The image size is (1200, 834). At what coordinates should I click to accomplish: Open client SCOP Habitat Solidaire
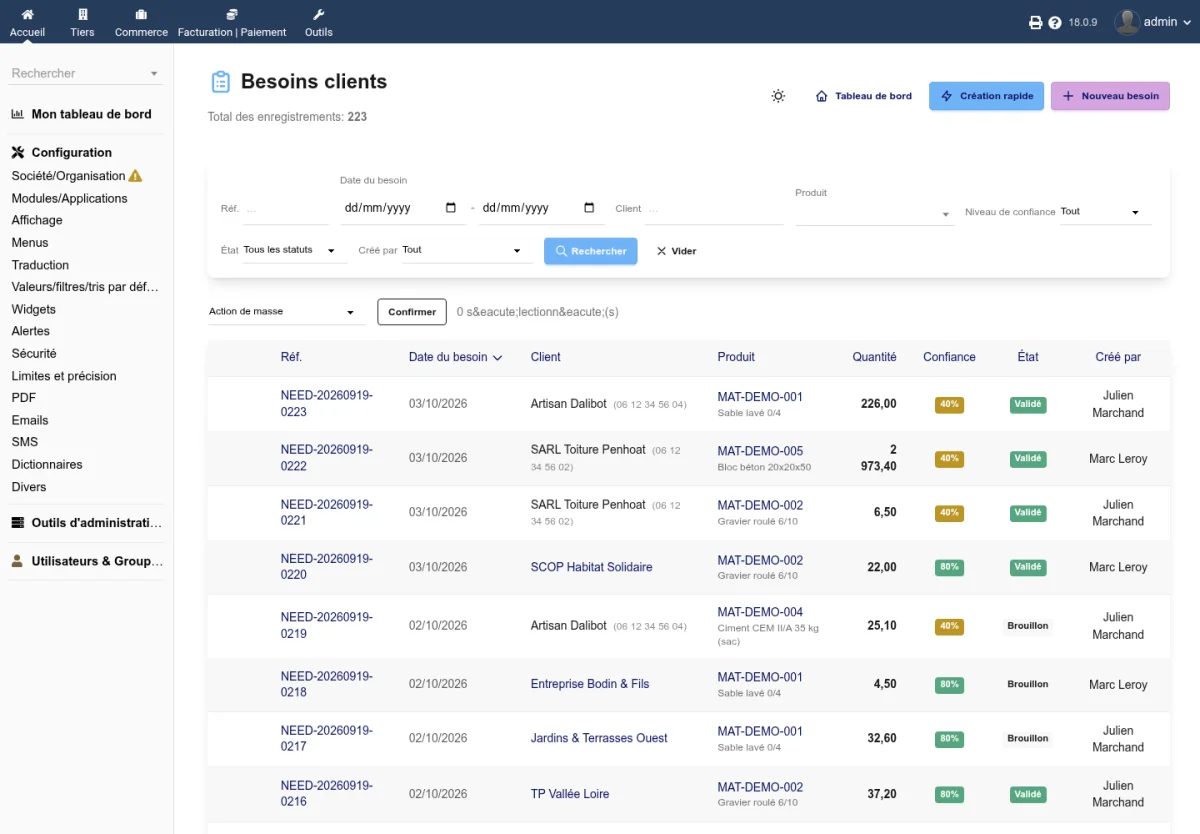[591, 567]
